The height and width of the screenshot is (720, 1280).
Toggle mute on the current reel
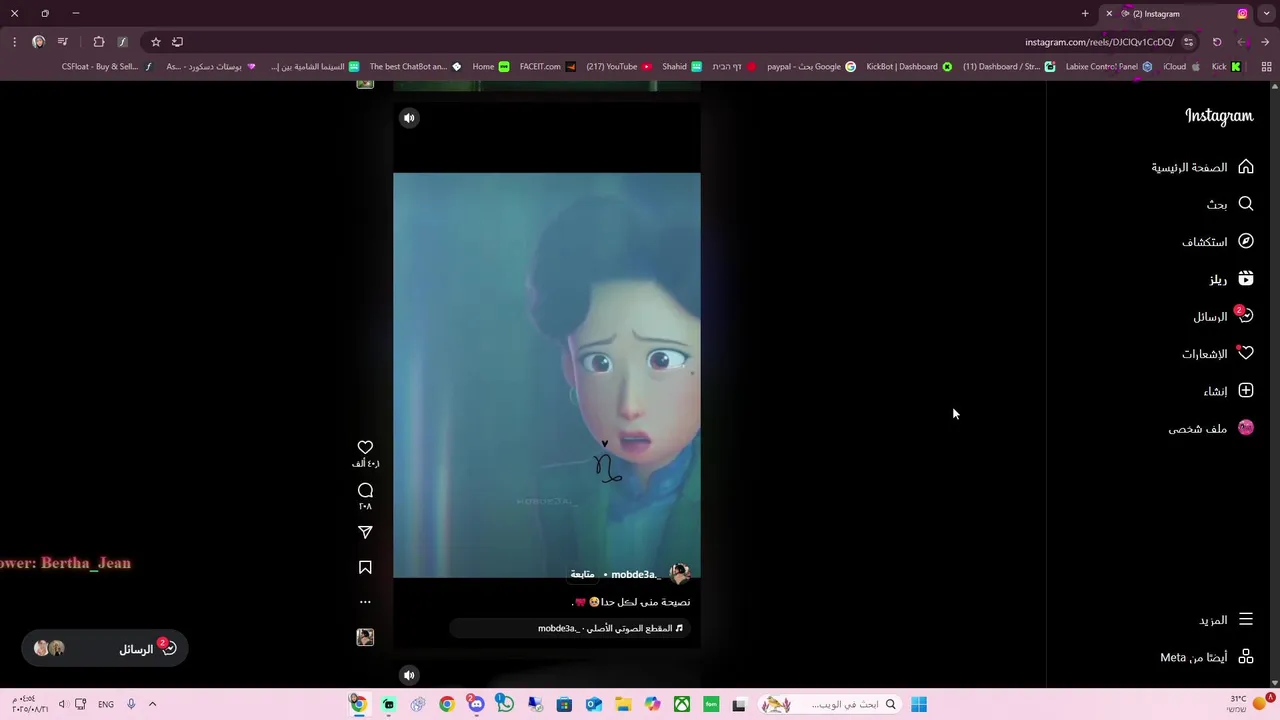click(x=409, y=118)
